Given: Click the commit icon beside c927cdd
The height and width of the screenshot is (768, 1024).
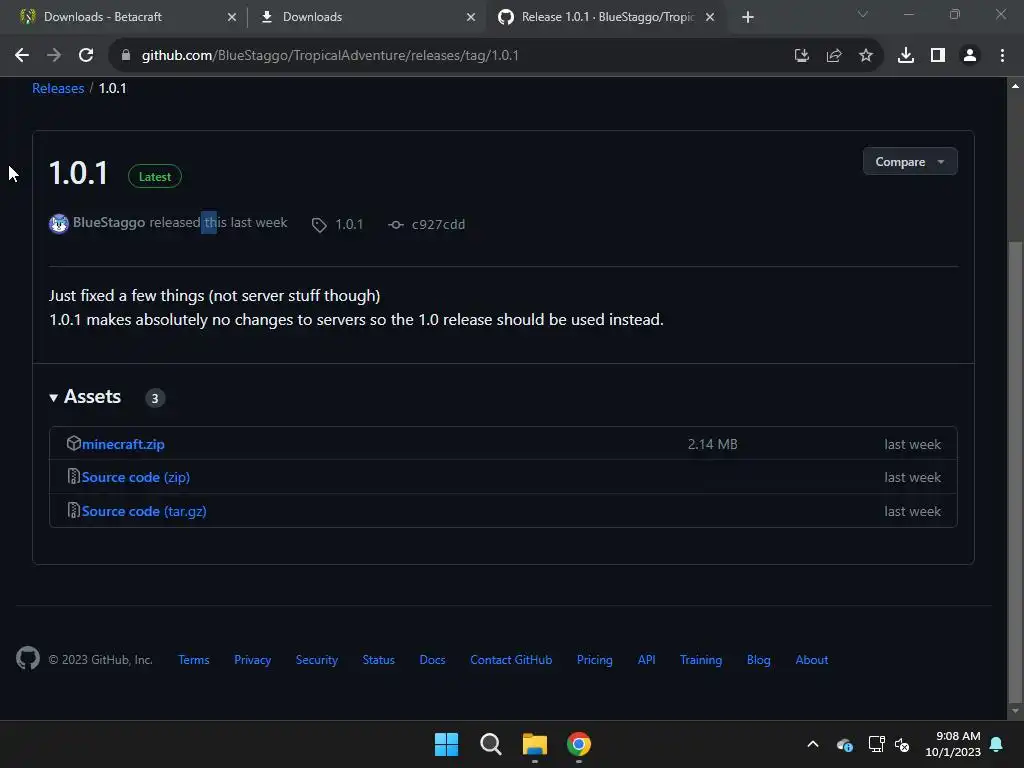Looking at the screenshot, I should 395,225.
